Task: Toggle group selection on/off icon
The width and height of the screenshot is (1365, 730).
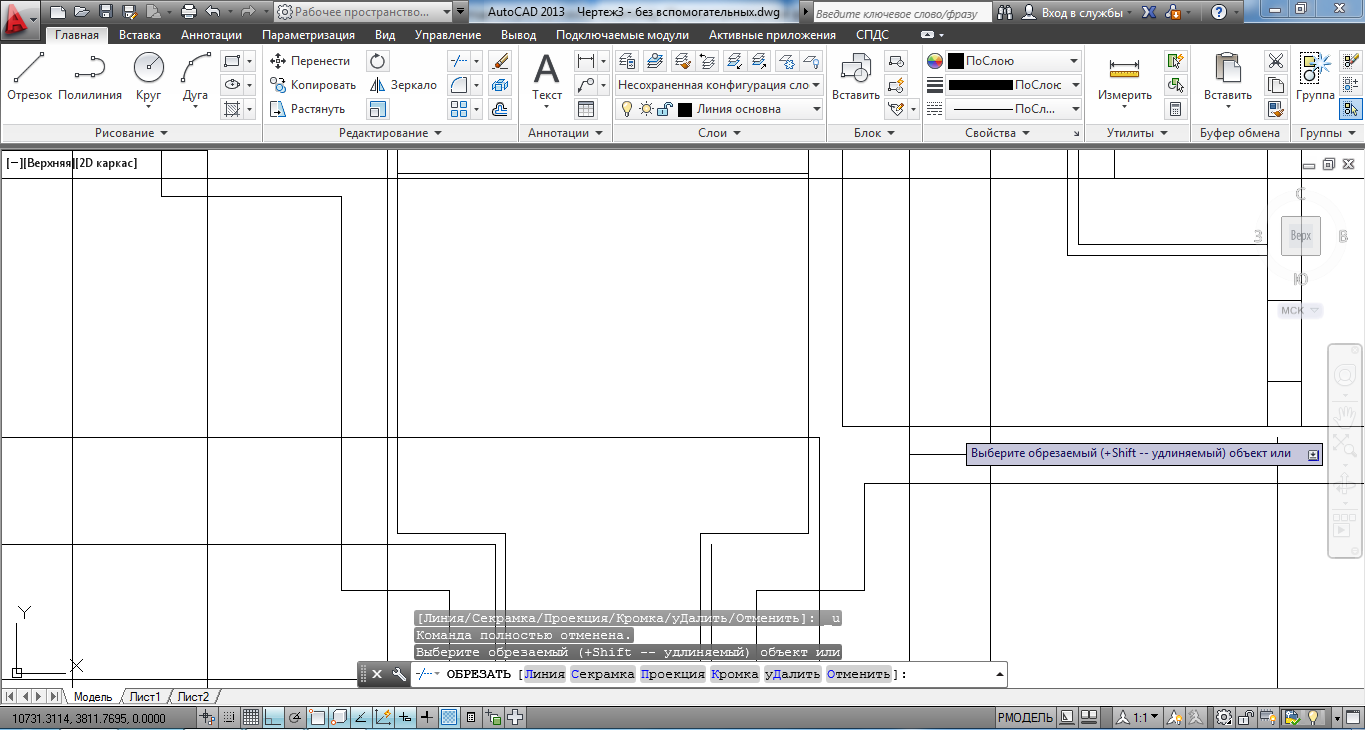Action: click(x=1351, y=109)
